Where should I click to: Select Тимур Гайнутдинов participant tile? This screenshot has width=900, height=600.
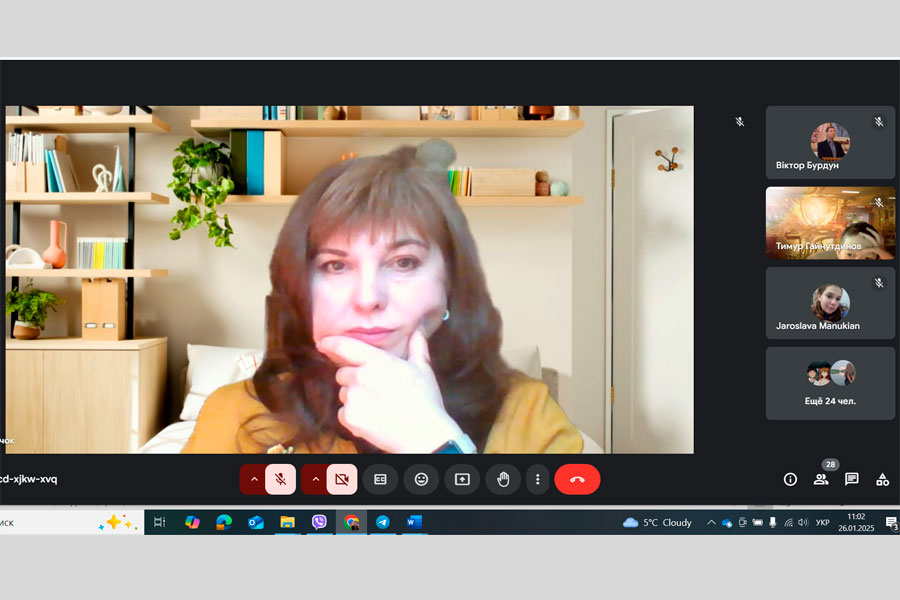pyautogui.click(x=830, y=223)
